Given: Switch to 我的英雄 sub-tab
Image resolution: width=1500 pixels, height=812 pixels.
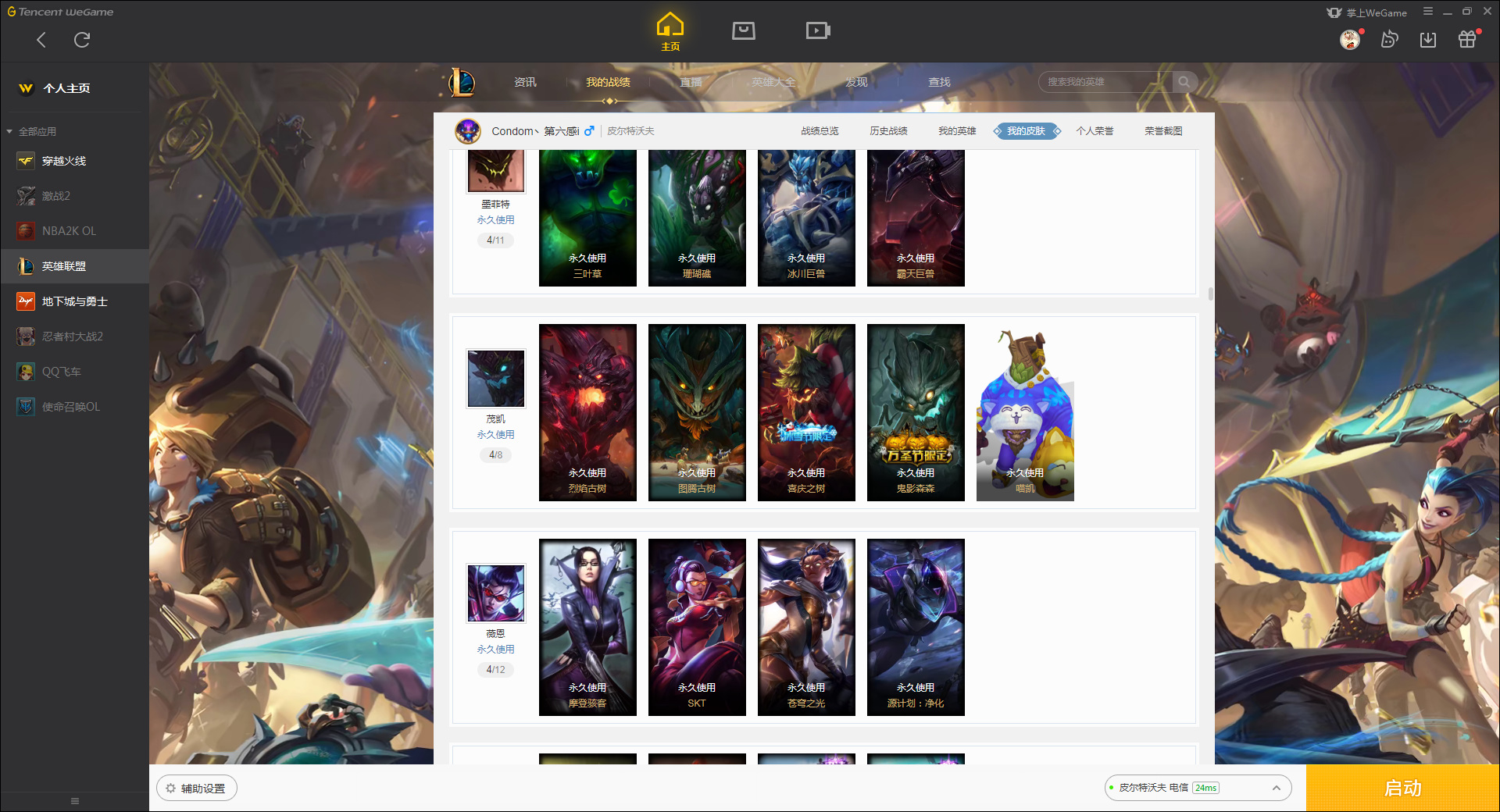Looking at the screenshot, I should click(x=957, y=131).
